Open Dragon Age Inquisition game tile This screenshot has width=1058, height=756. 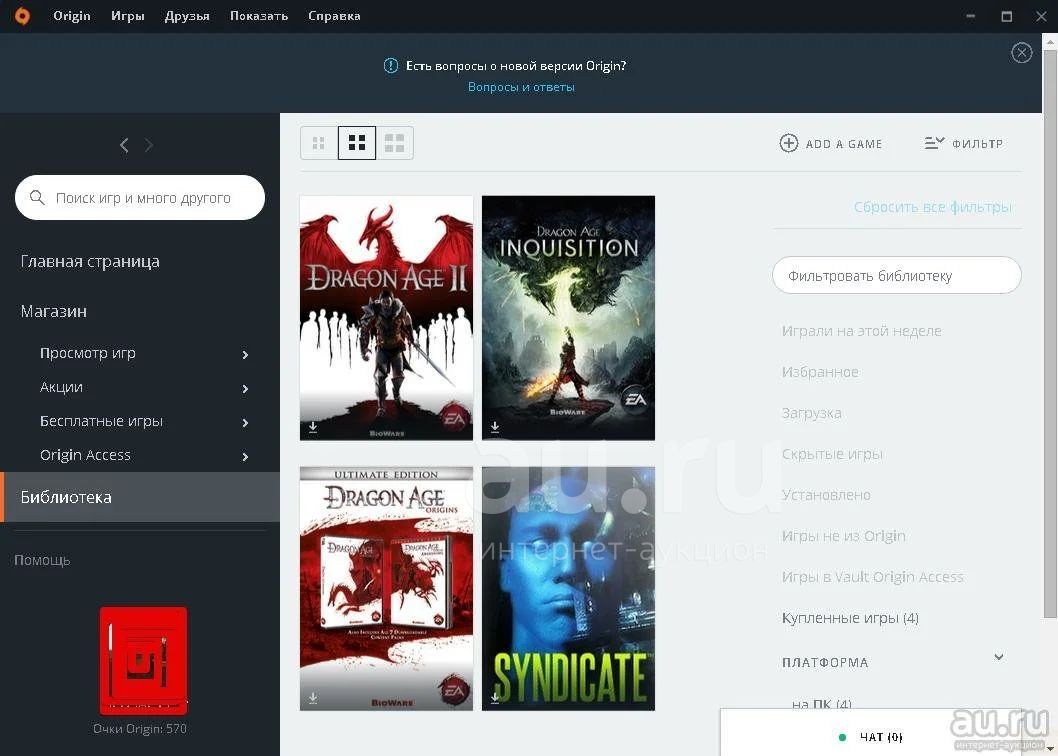coord(568,318)
